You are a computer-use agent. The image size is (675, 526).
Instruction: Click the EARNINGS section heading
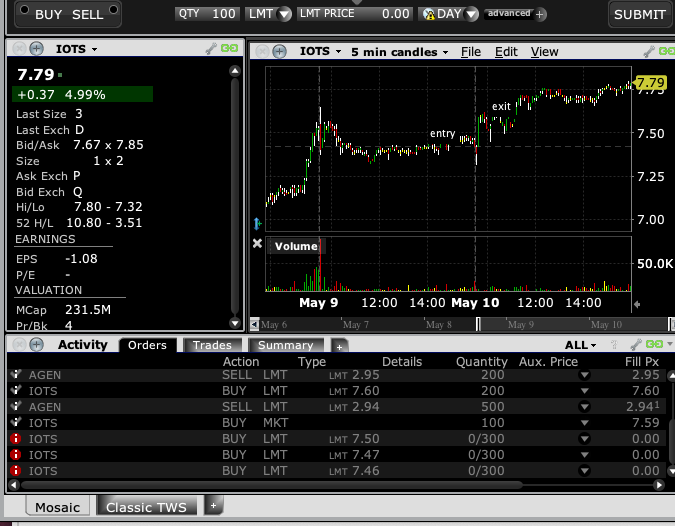45,239
